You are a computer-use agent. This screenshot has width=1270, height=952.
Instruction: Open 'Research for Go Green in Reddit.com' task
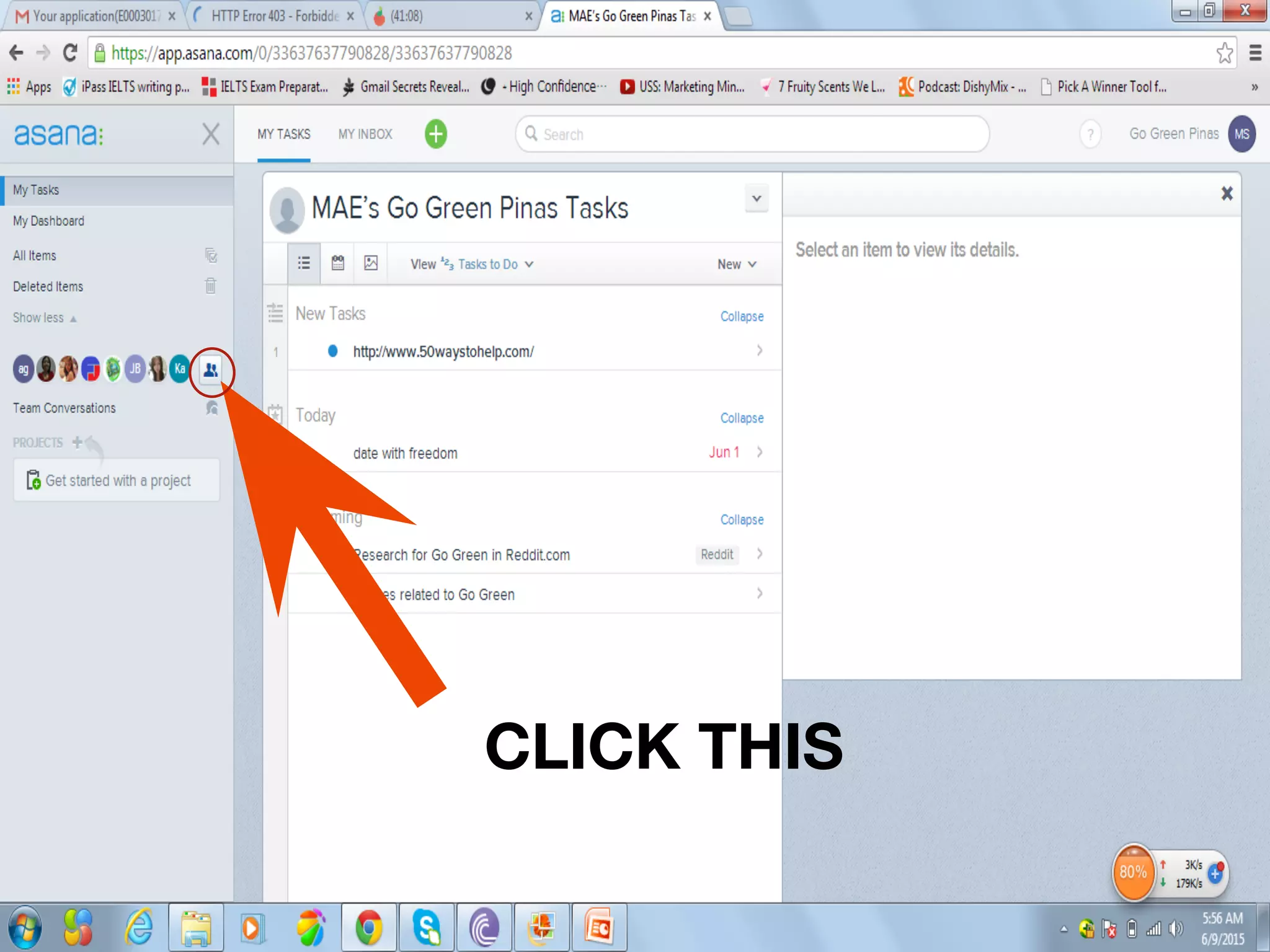click(x=462, y=555)
